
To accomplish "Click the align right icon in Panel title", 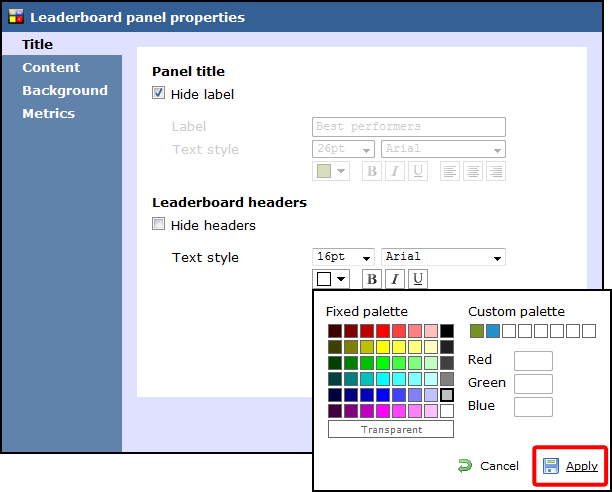I will pyautogui.click(x=495, y=171).
